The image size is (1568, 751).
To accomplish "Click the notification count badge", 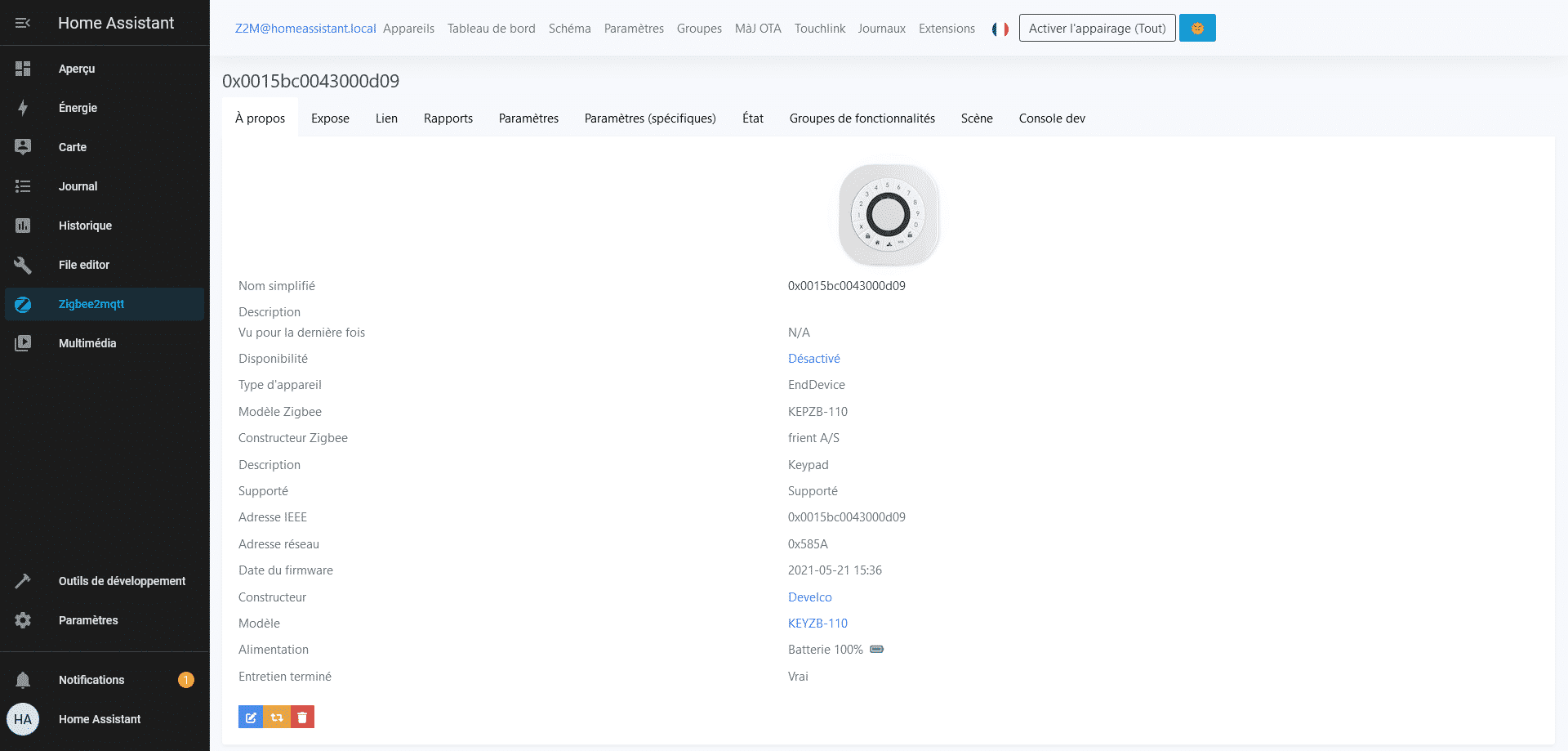I will pos(186,680).
